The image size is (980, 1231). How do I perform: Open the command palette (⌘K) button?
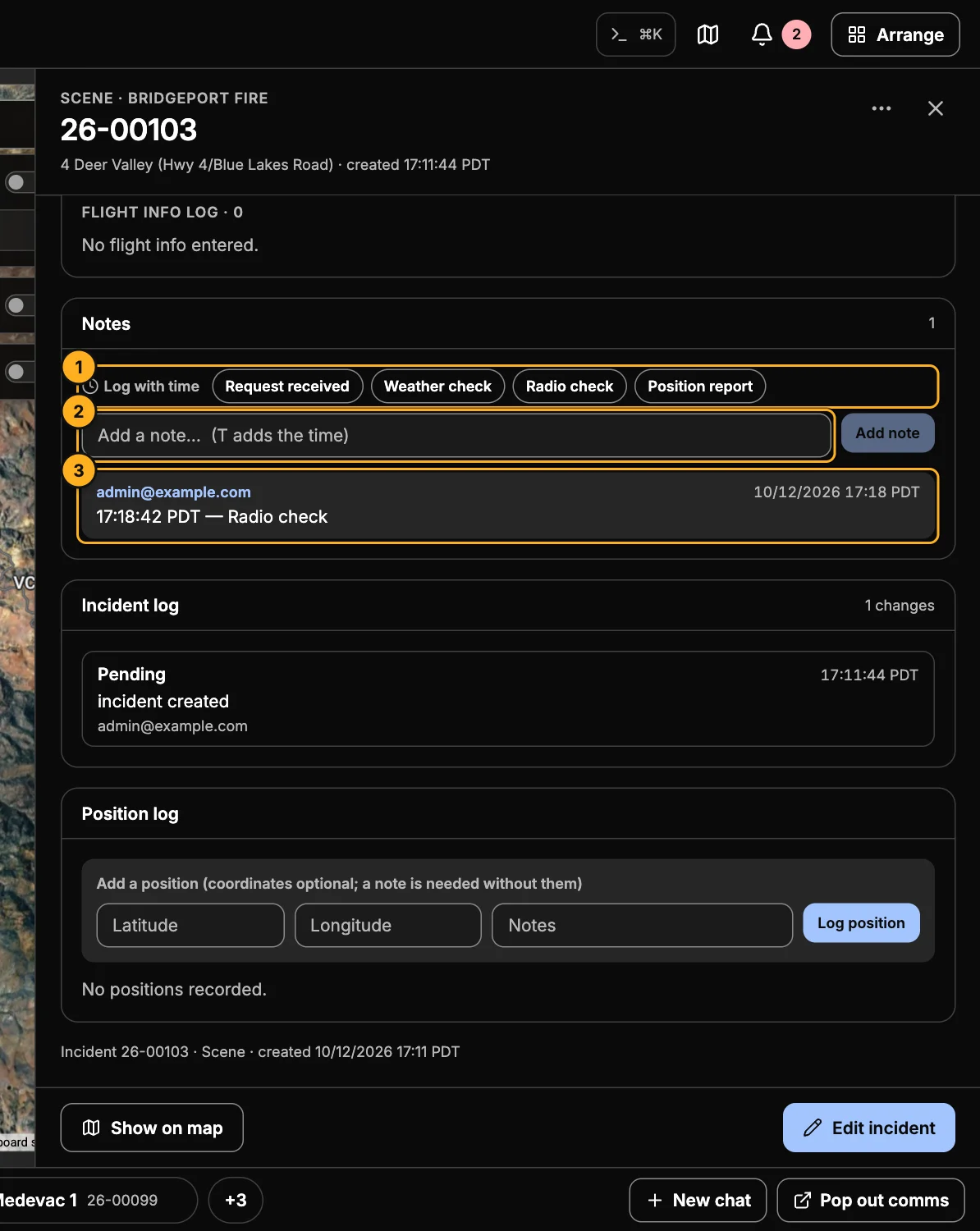coord(635,34)
